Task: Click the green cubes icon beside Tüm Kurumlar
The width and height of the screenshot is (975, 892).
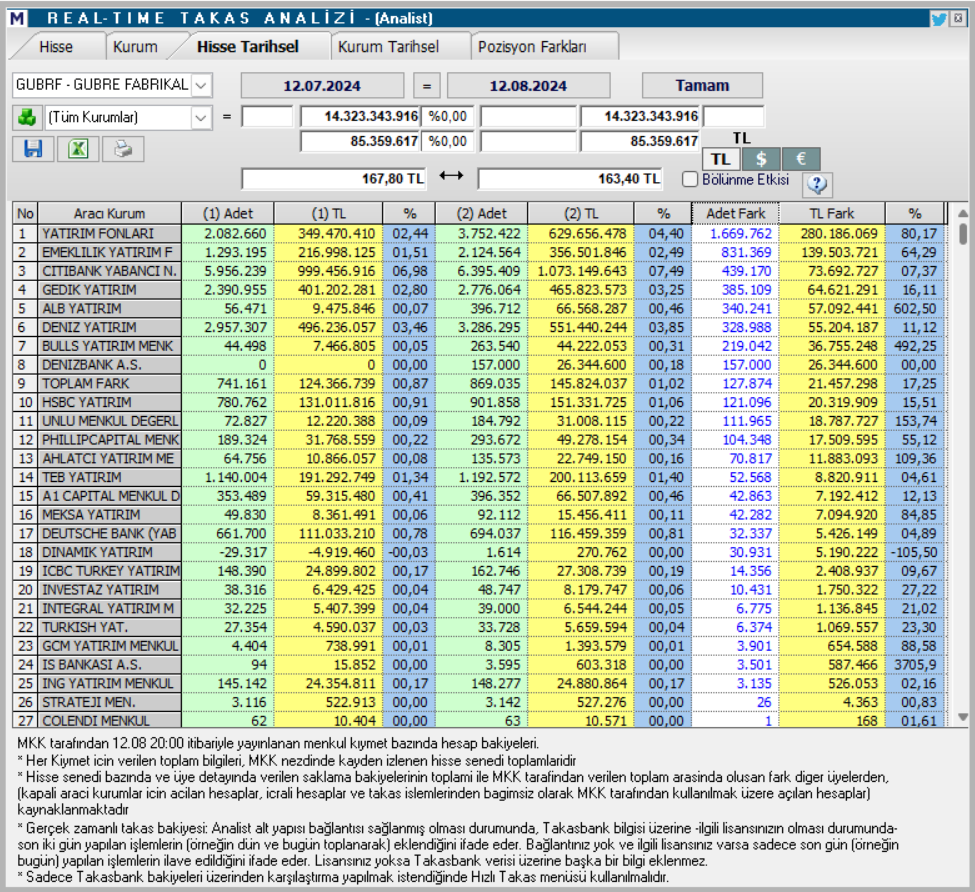Action: [x=27, y=117]
